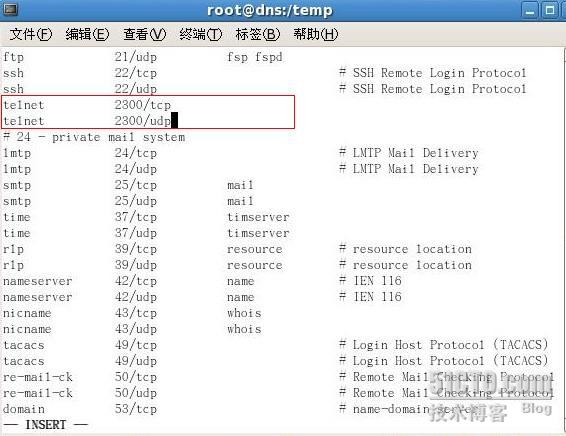Viewport: 566px width, 436px height.
Task: Click the rlp entry on the 39/udp line
Action: tap(13, 265)
